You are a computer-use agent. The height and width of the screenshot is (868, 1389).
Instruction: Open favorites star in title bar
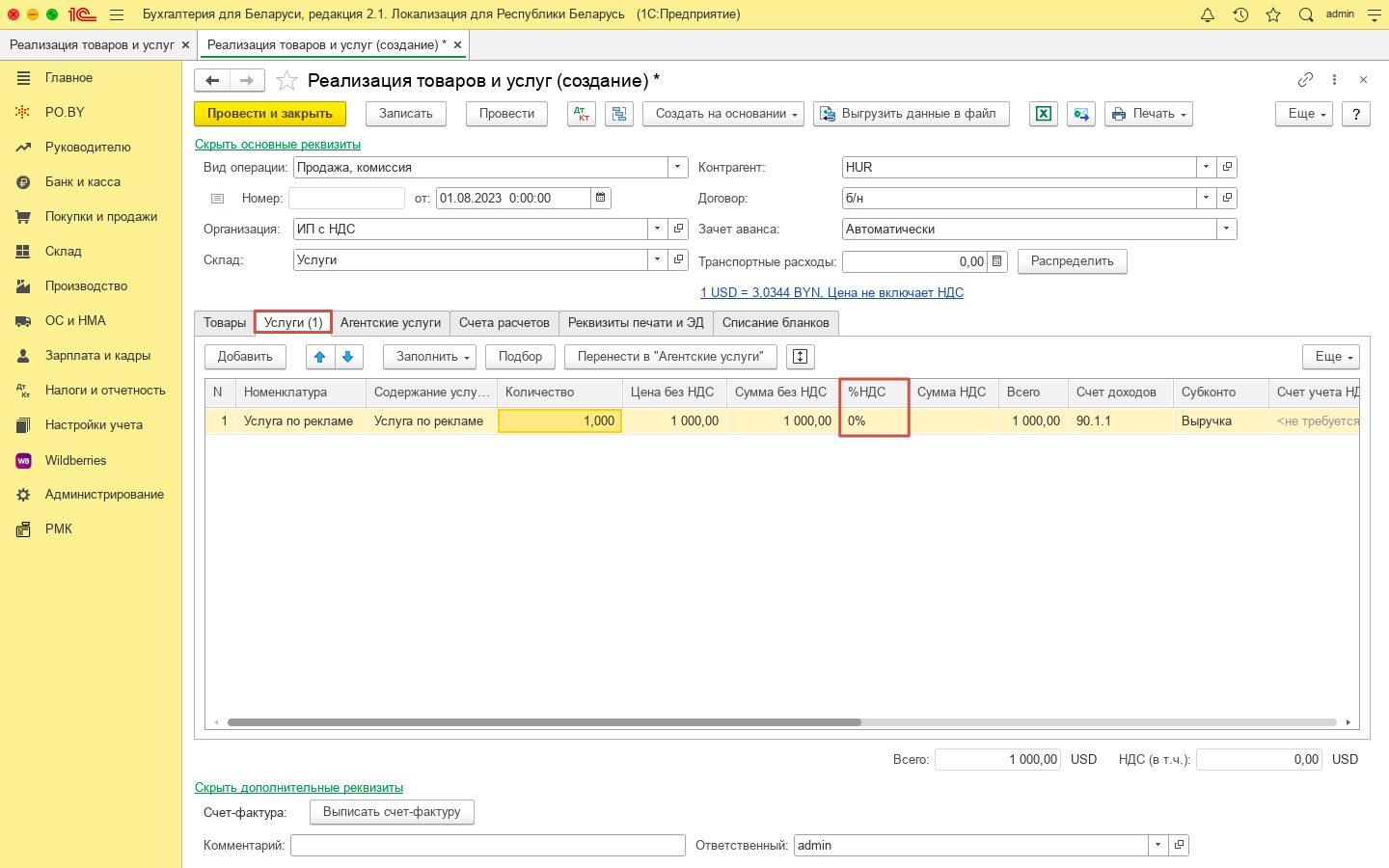[x=1273, y=14]
